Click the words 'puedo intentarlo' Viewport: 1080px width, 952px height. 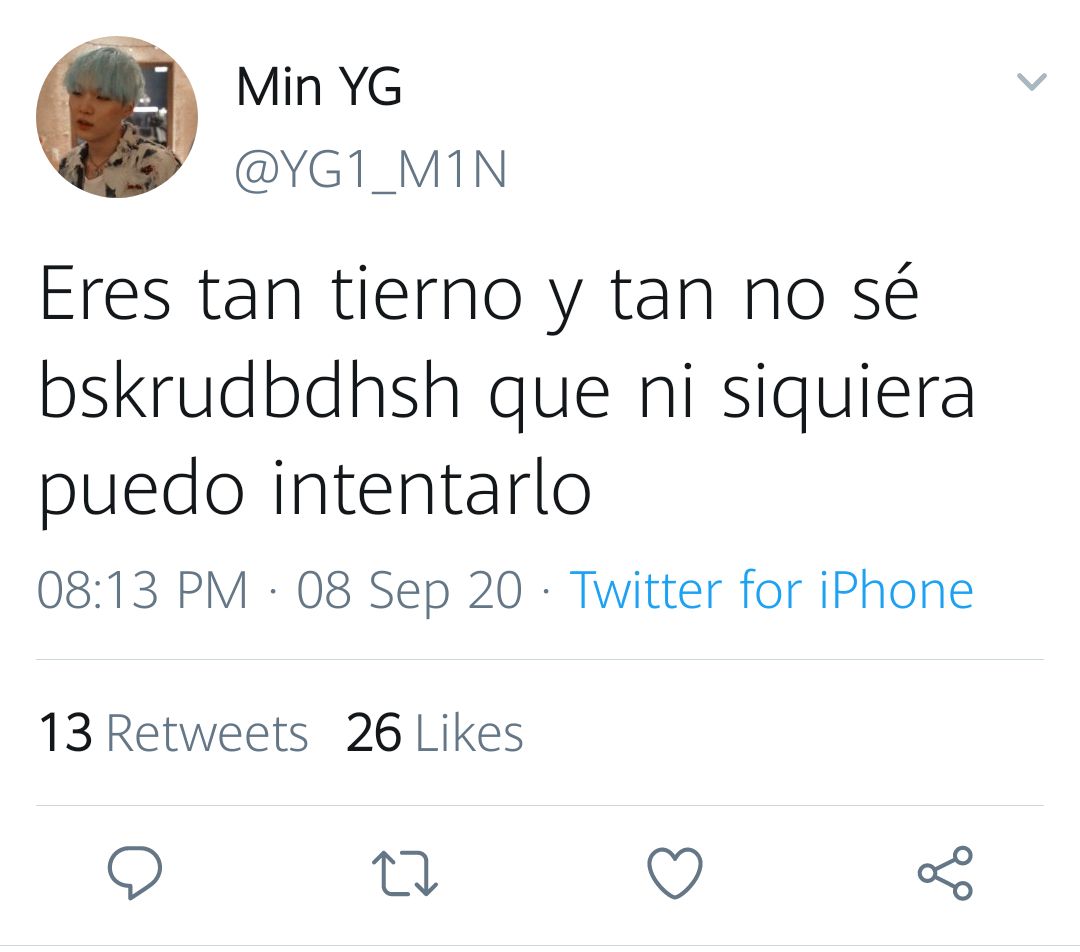315,489
